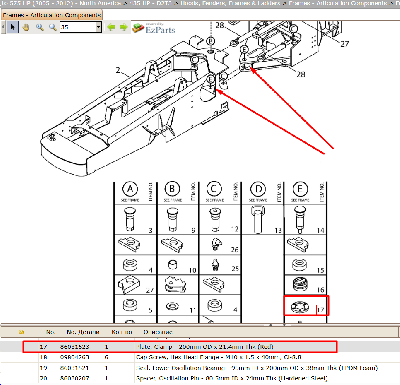Go forward with green right arrow
Screen dimensions: 400x385
[x=124, y=27]
